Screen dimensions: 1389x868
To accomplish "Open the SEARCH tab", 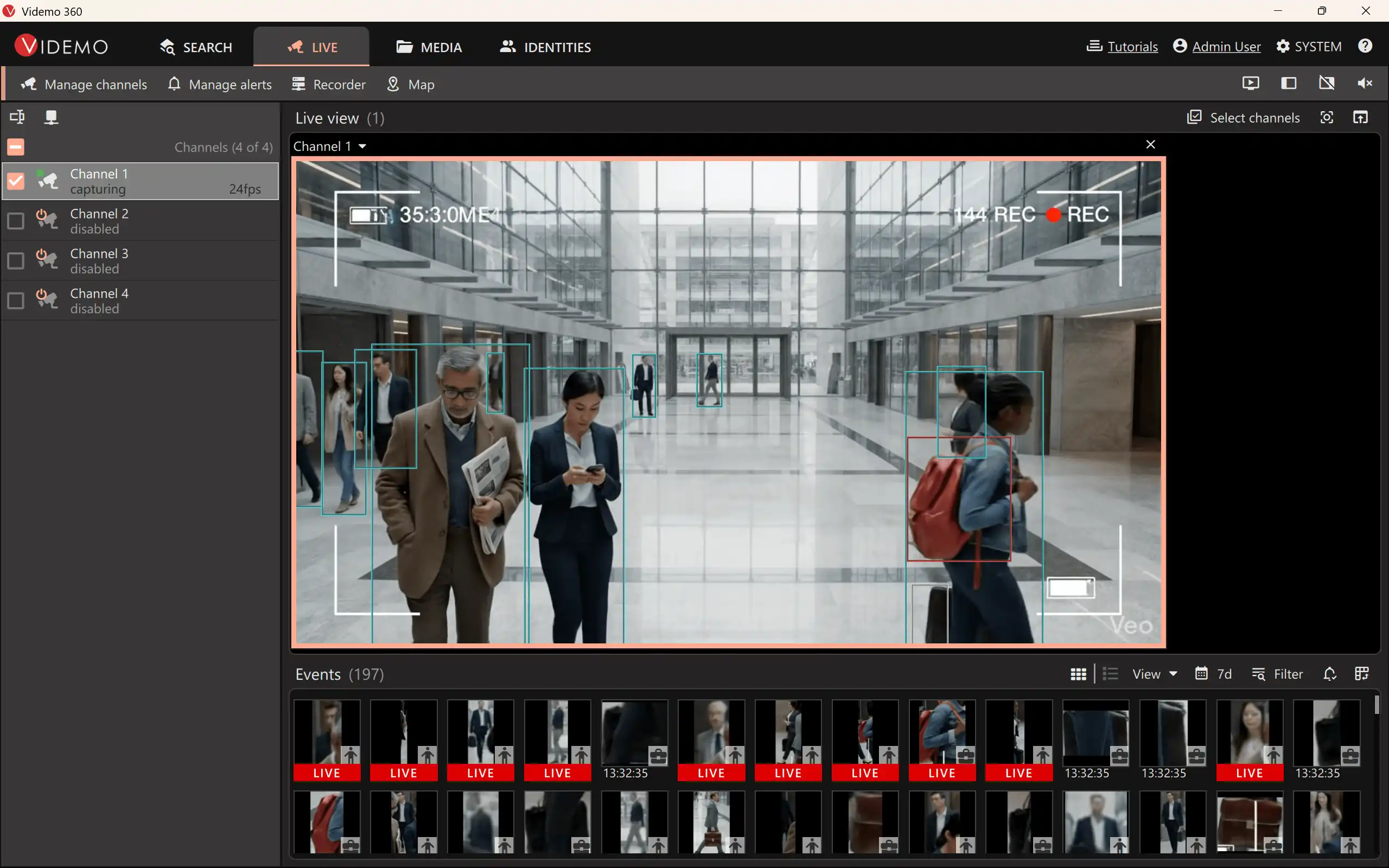I will pos(196,47).
